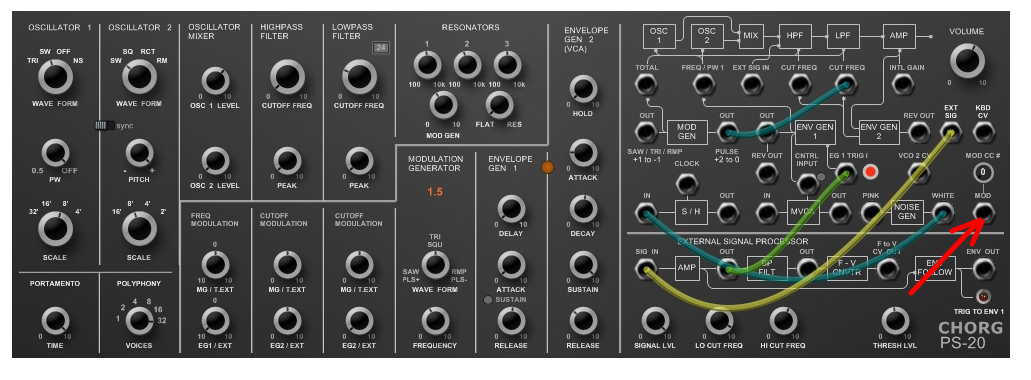Toggle the 24 dB lowpass filter button
Image resolution: width=1031 pixels, height=380 pixels.
pyautogui.click(x=380, y=47)
